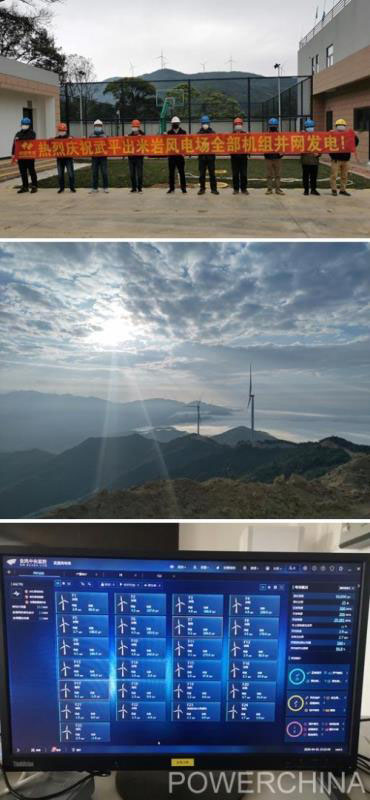Click the wind turbine icon in tile F4
Viewport: 370px width, 800px height.
pyautogui.click(x=237, y=606)
